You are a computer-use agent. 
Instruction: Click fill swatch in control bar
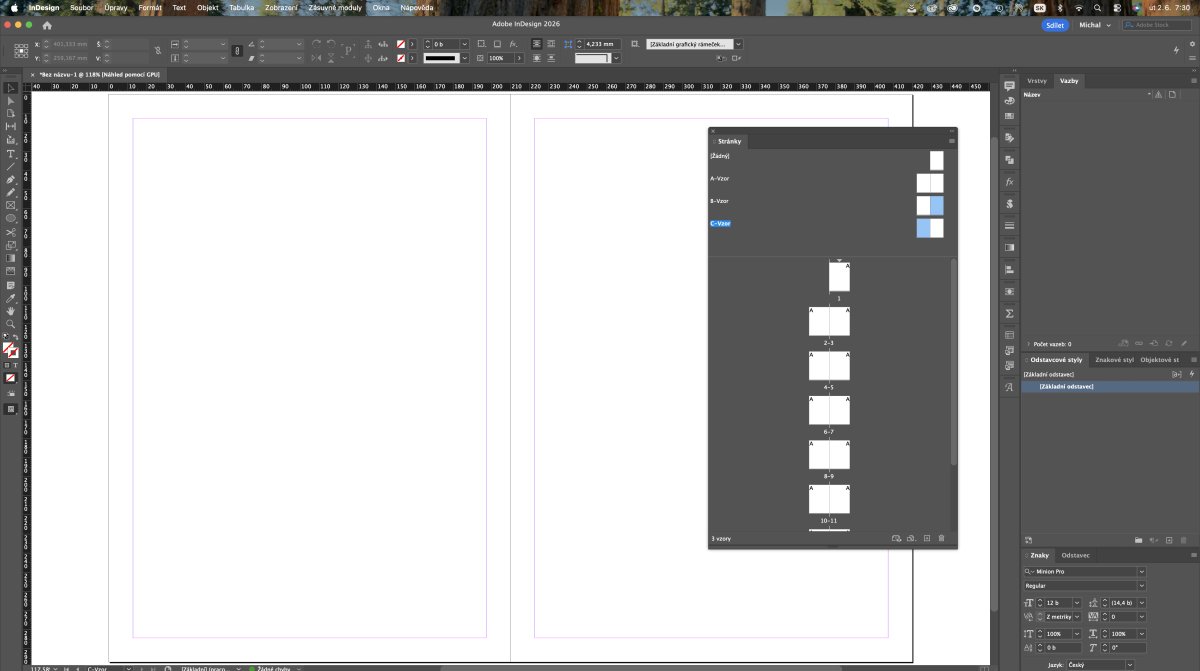pos(401,44)
